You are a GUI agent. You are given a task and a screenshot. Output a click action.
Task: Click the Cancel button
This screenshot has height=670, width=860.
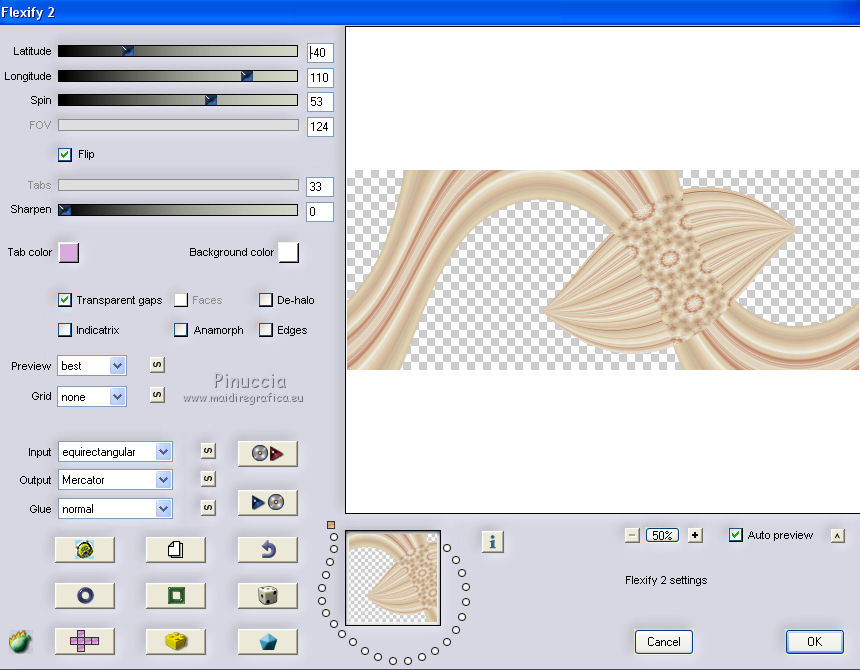coord(664,642)
